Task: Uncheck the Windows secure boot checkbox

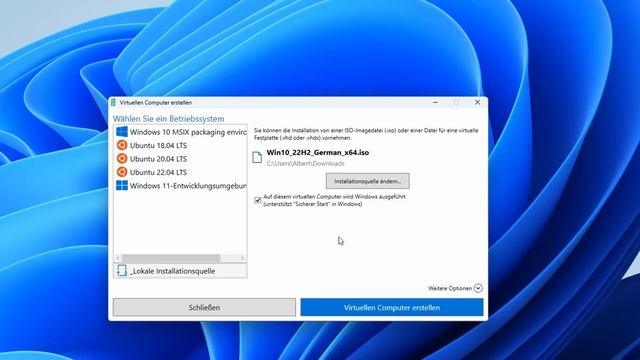Action: coord(258,200)
